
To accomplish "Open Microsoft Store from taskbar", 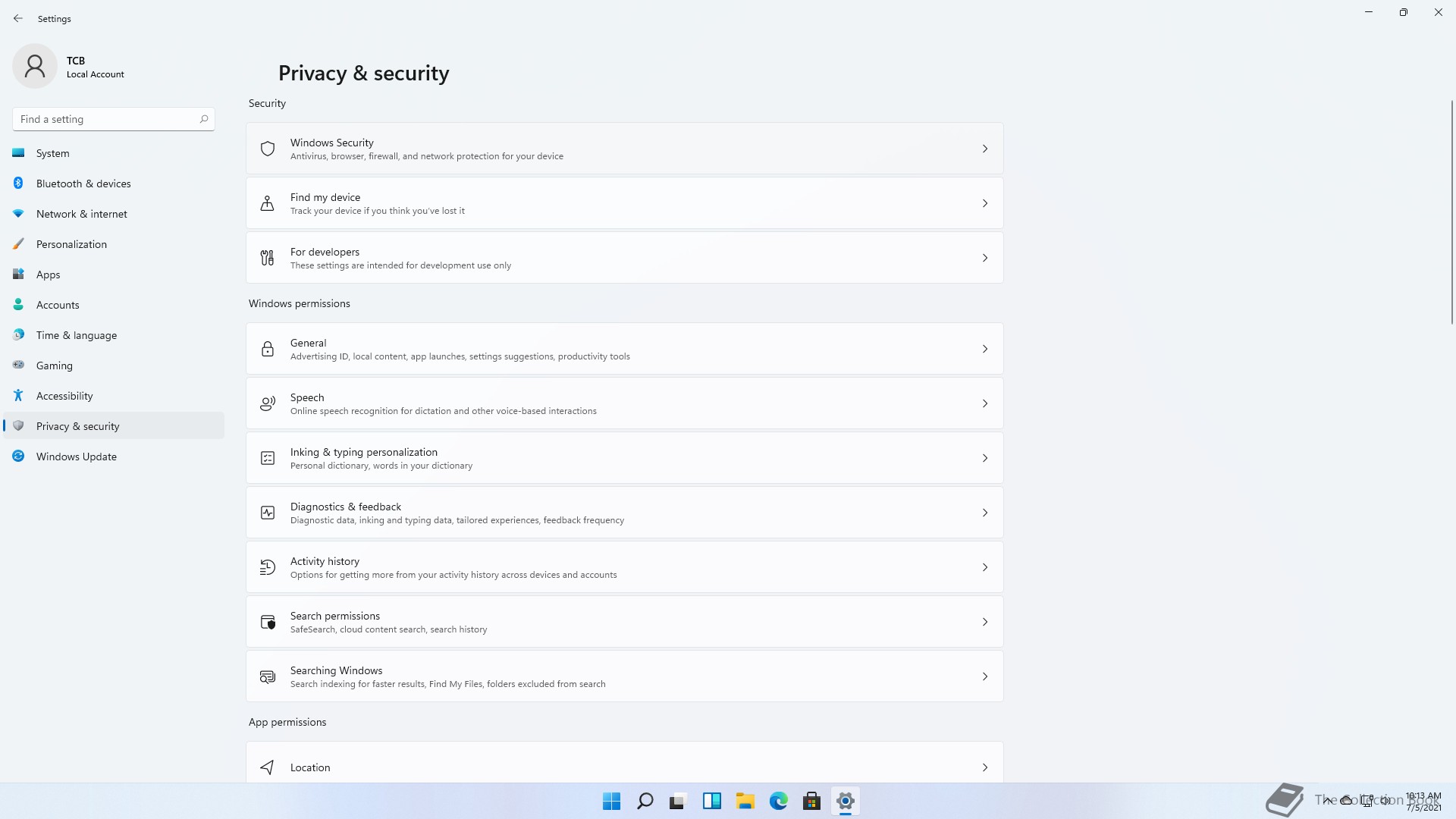I will (x=811, y=801).
